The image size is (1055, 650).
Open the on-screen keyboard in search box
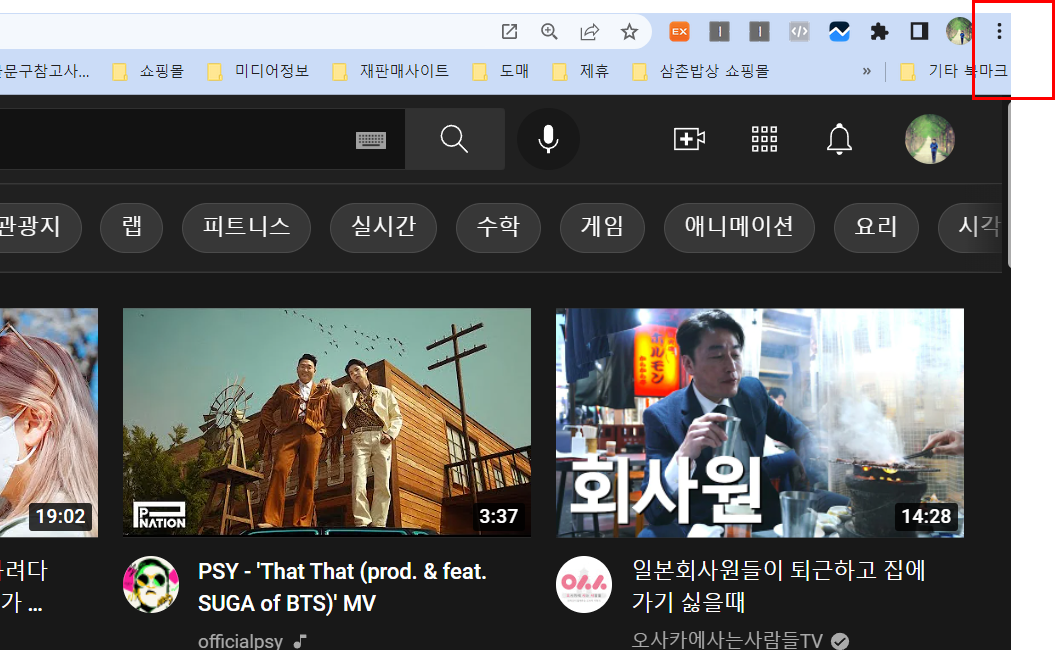(x=371, y=140)
